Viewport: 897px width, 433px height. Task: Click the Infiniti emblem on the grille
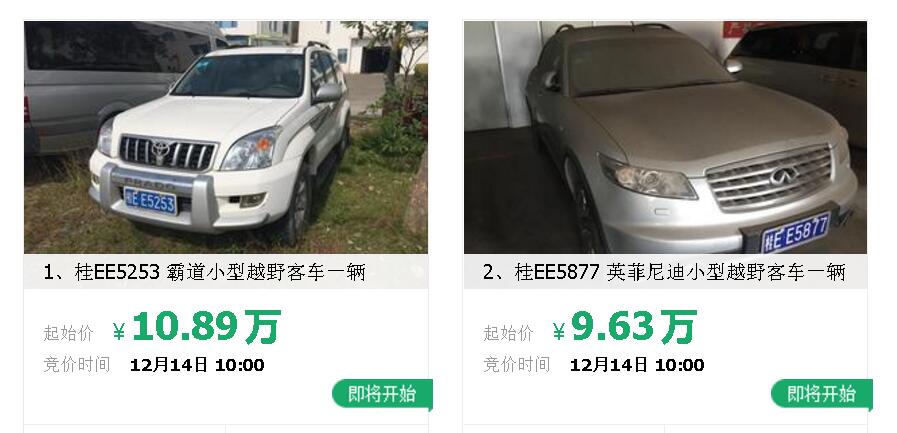coord(783,176)
